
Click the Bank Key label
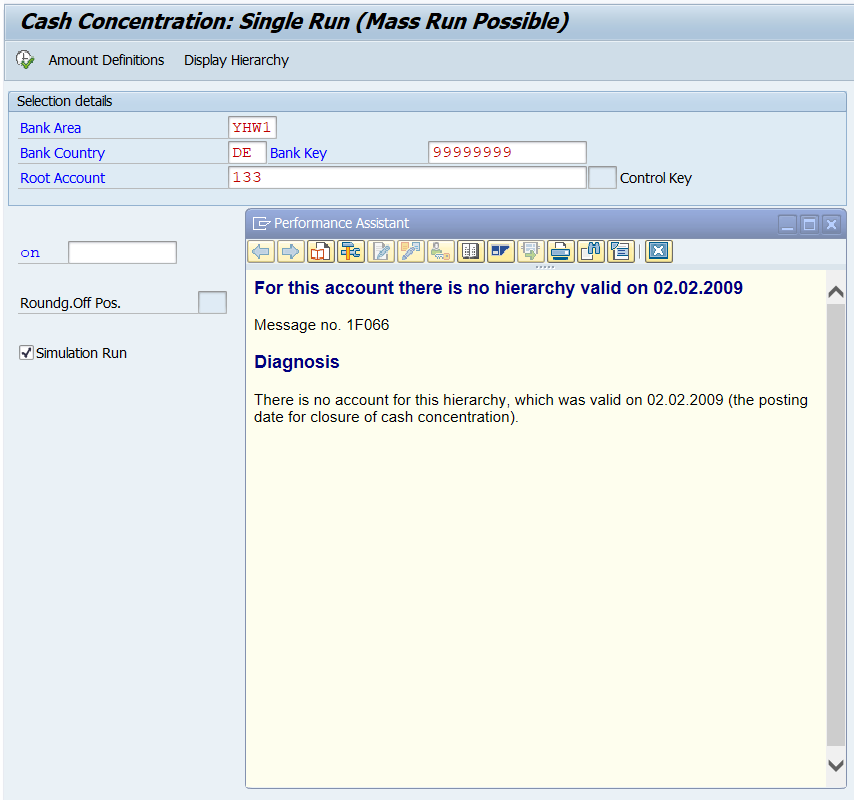[298, 153]
